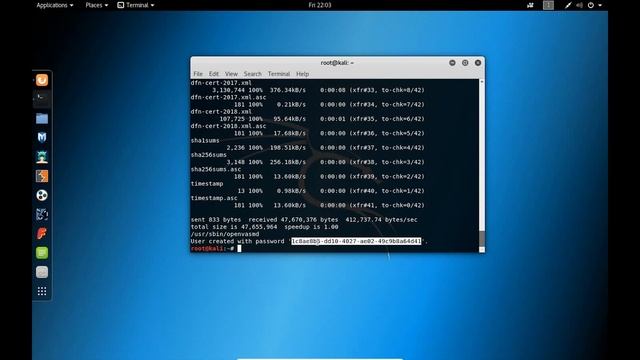Image resolution: width=640 pixels, height=360 pixels.
Task: Open the Firefox browser from the dock
Action: [42, 80]
